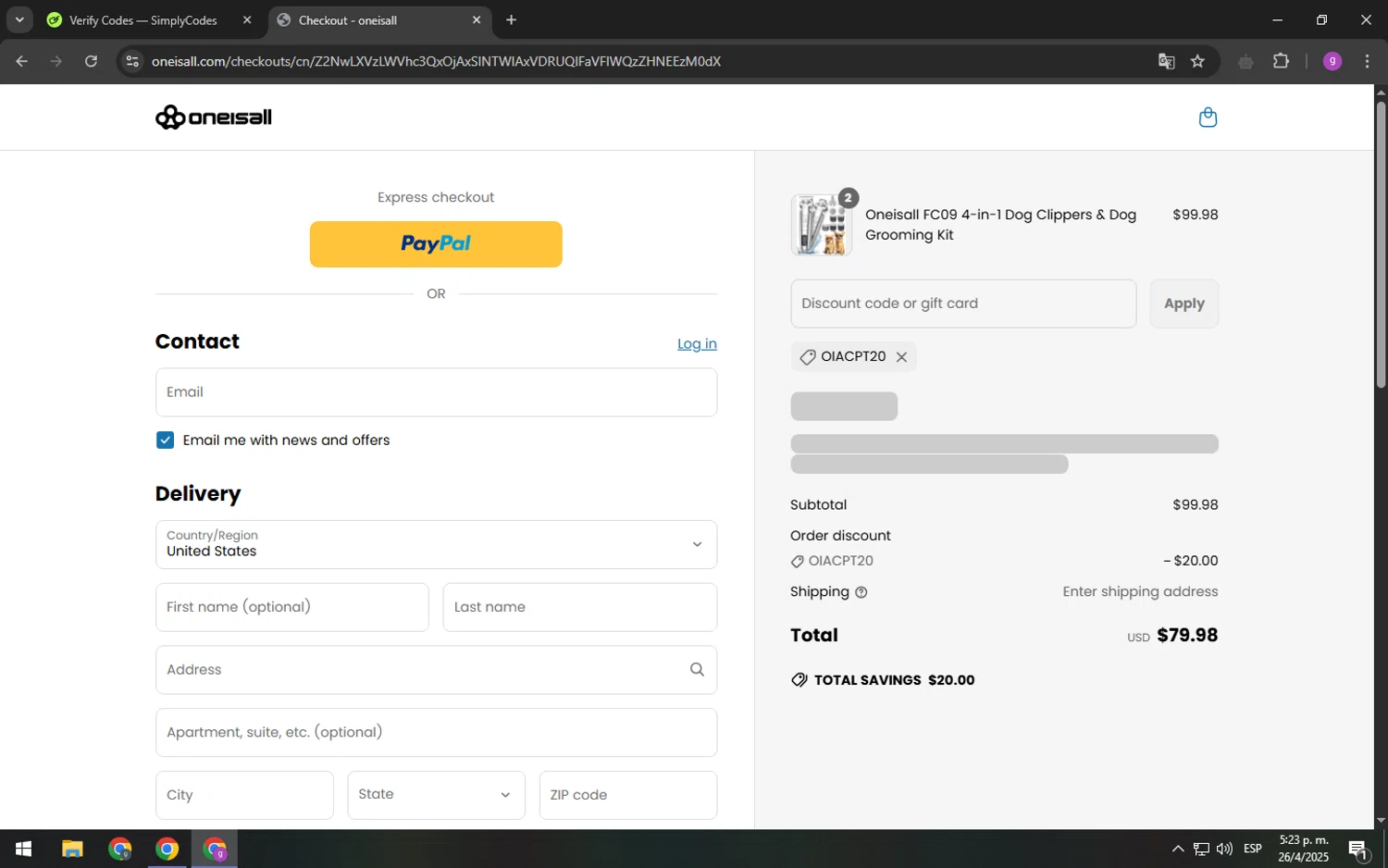Click the ZIP code field
The width and height of the screenshot is (1388, 868).
tap(628, 795)
